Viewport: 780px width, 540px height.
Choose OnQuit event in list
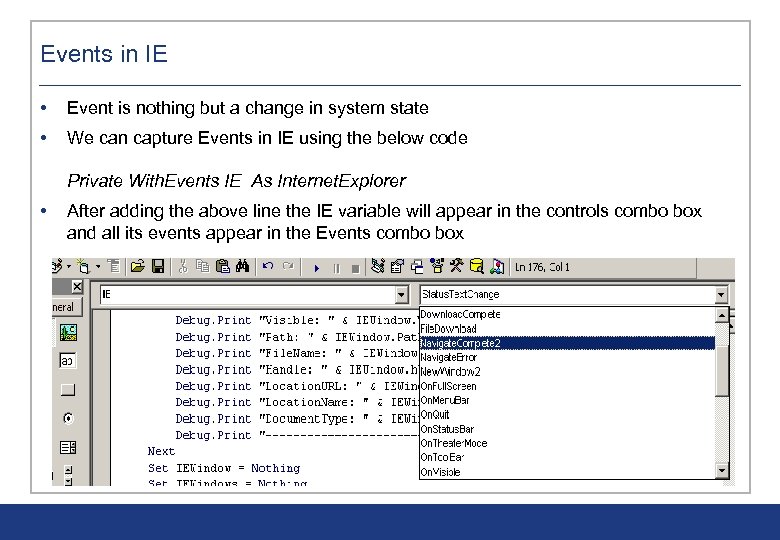567,415
